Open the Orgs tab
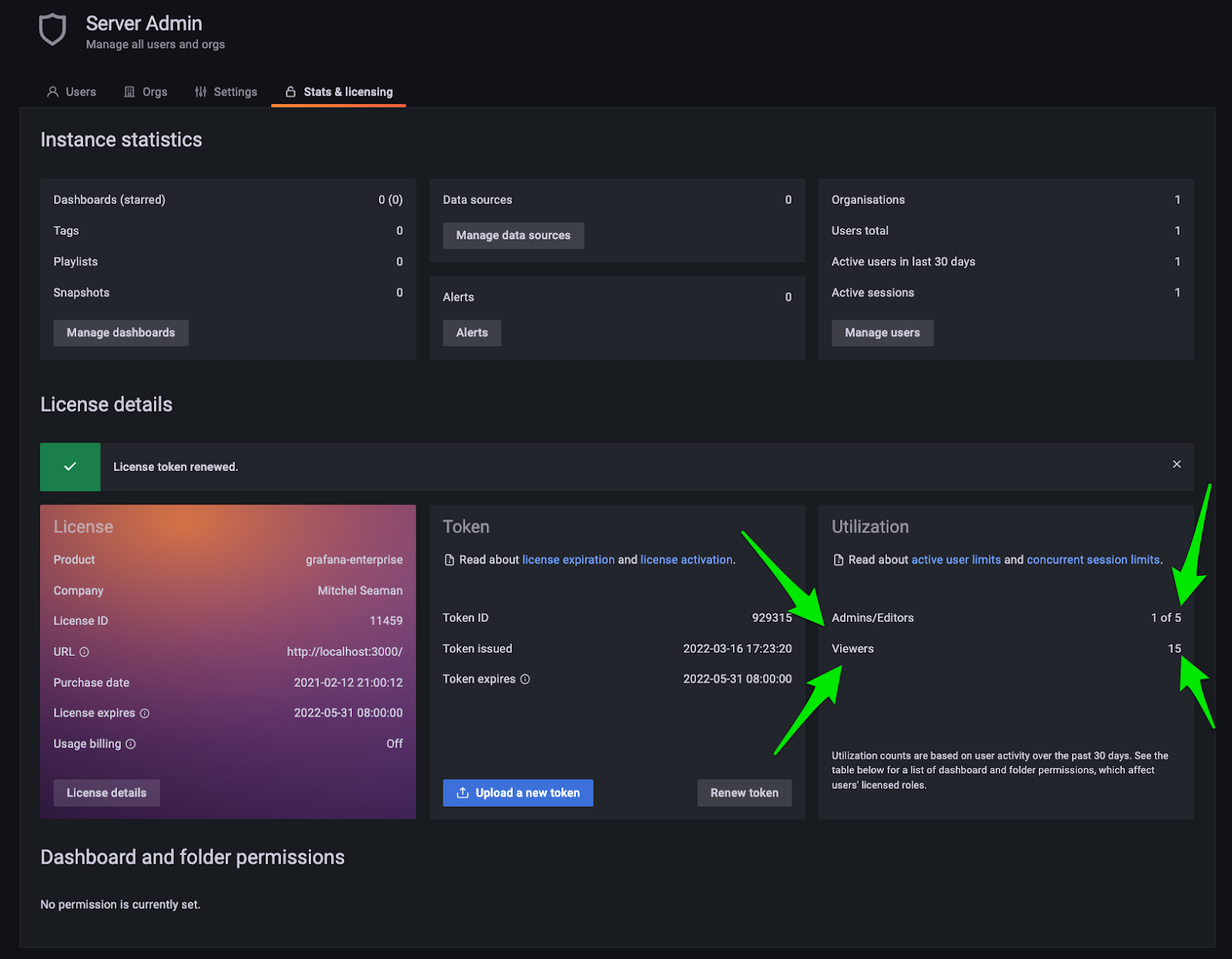Screen dimensions: 1232x959 tap(146, 92)
